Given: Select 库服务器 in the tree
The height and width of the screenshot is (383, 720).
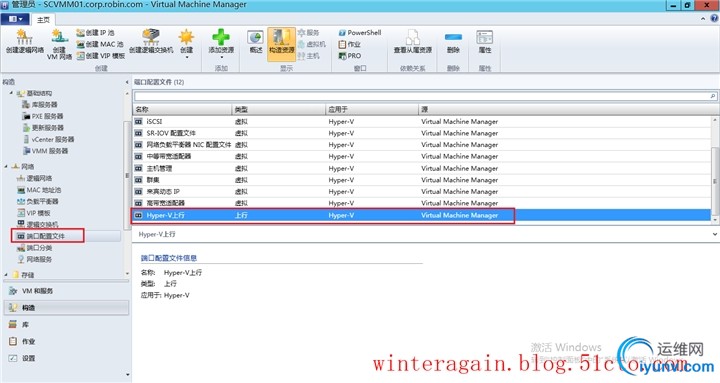Looking at the screenshot, I should (x=40, y=105).
